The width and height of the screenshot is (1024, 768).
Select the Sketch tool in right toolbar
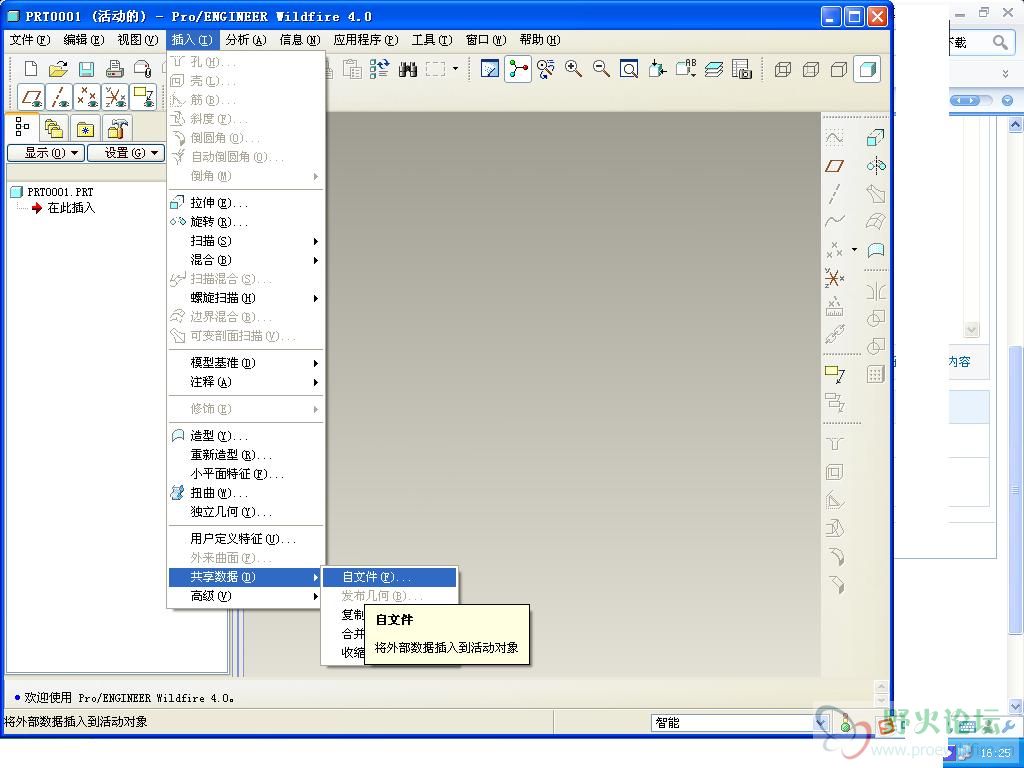(x=835, y=138)
